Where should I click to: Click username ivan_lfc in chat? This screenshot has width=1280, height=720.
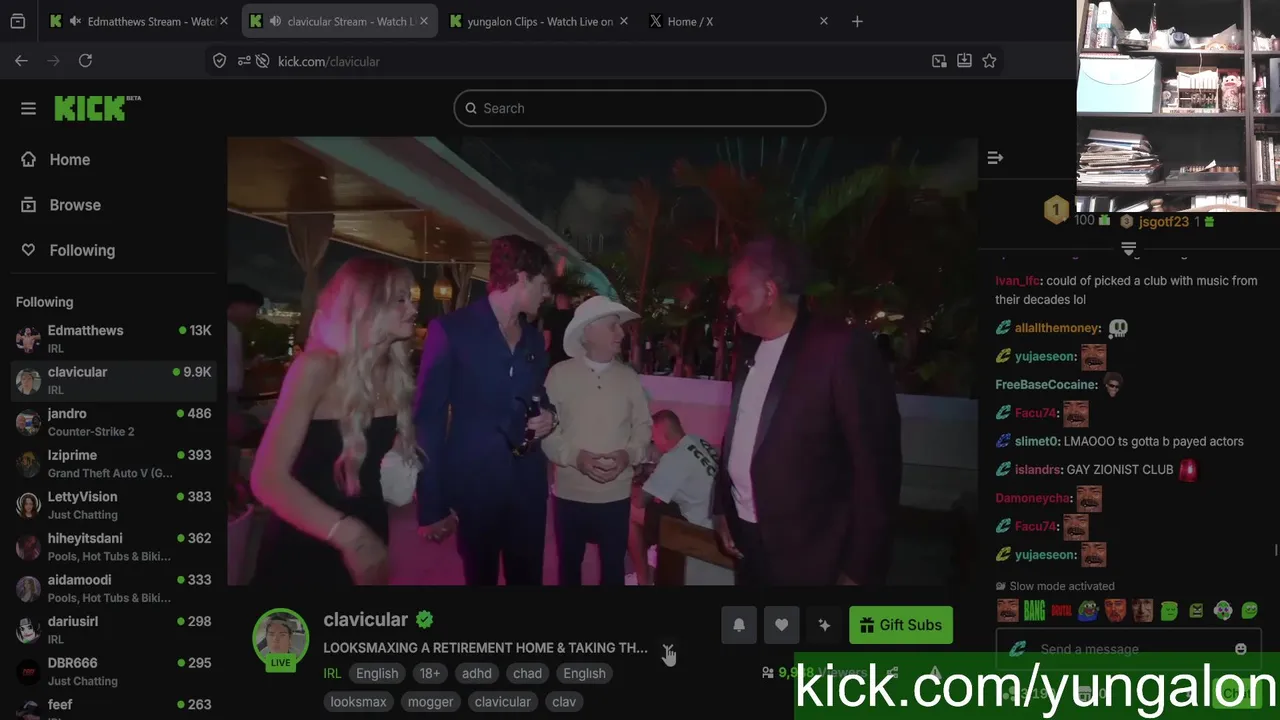click(x=1017, y=281)
